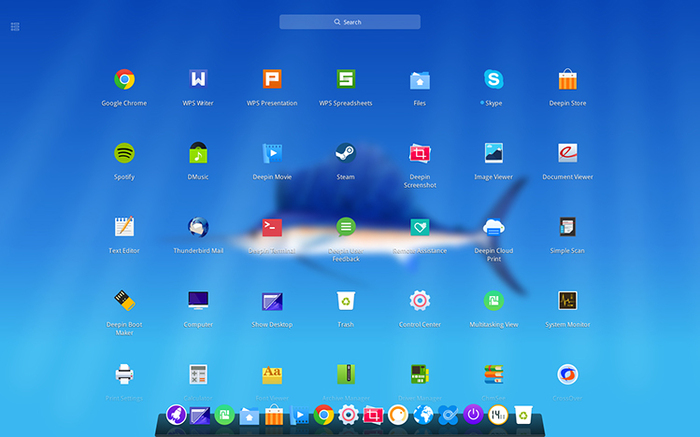Image resolution: width=700 pixels, height=437 pixels.
Task: Launch ChmSee
Action: pyautogui.click(x=494, y=374)
